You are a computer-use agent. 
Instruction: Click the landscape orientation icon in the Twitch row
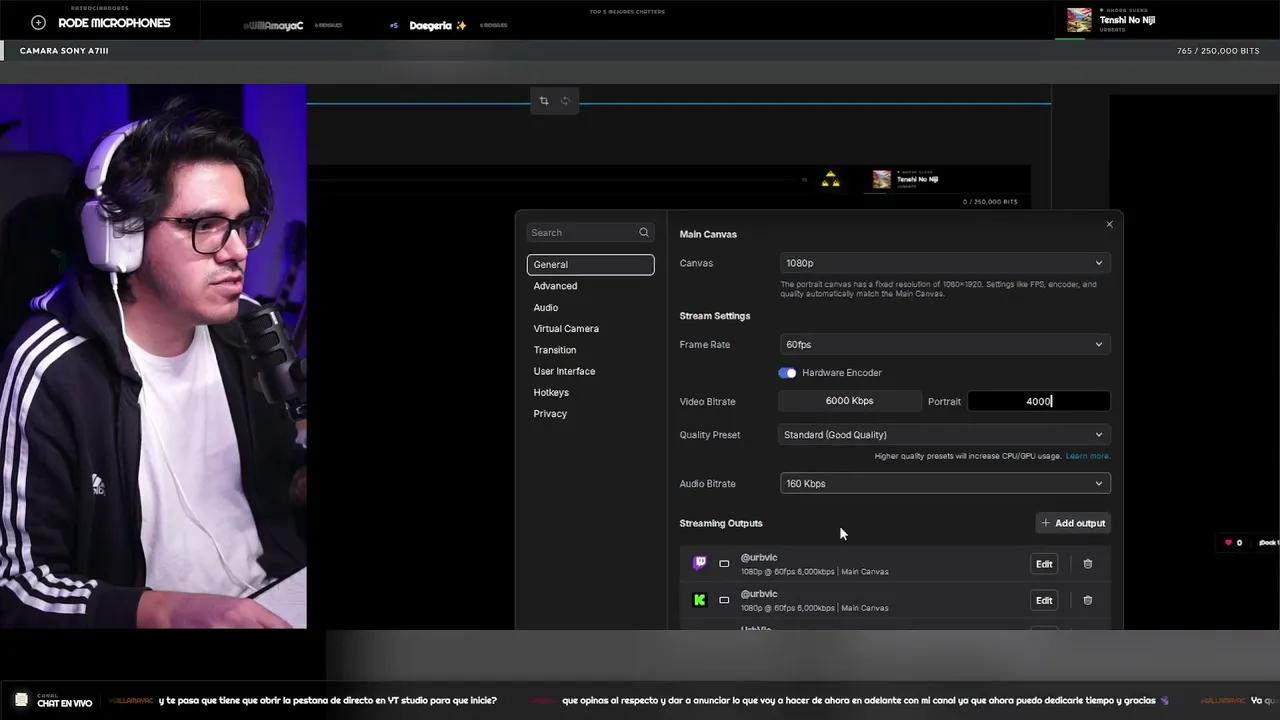click(724, 564)
